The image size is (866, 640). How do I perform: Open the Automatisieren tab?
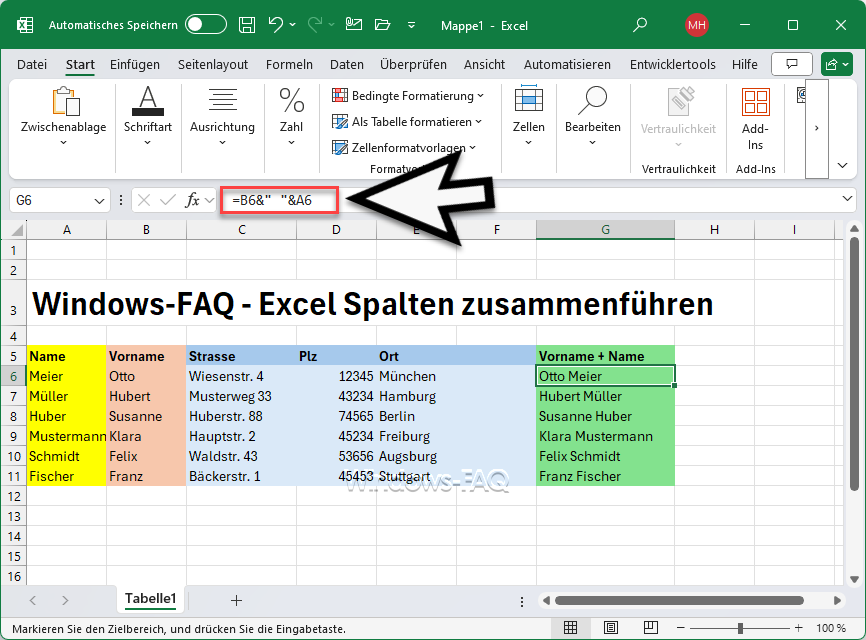[567, 65]
